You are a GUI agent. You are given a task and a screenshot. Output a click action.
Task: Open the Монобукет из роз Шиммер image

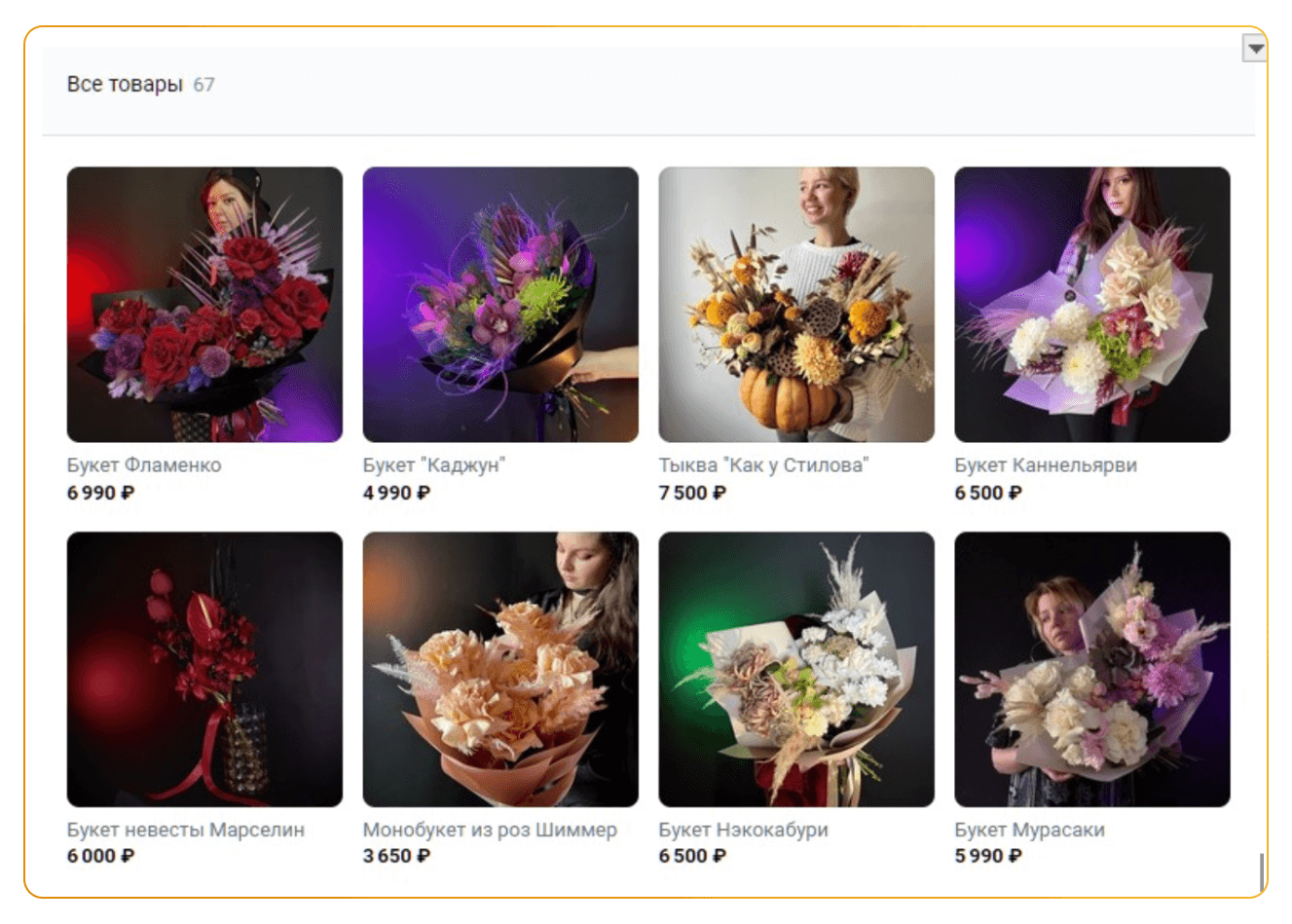[500, 669]
